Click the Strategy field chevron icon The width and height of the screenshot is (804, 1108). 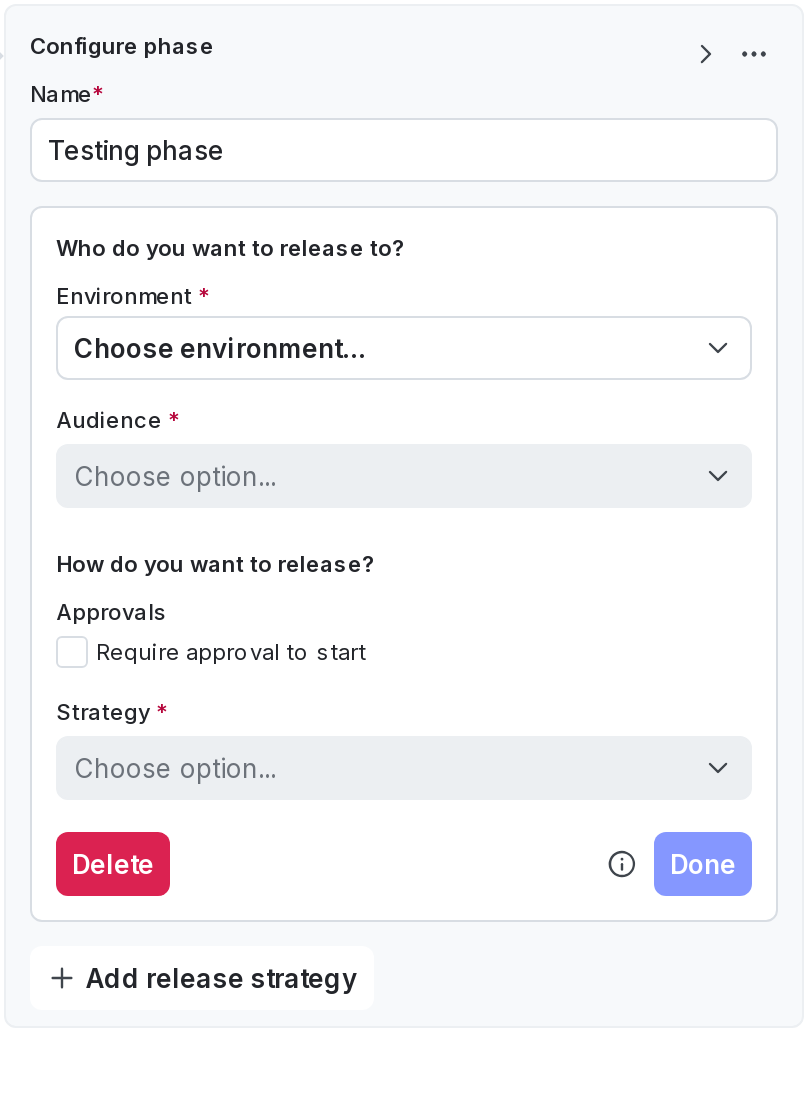tap(718, 768)
